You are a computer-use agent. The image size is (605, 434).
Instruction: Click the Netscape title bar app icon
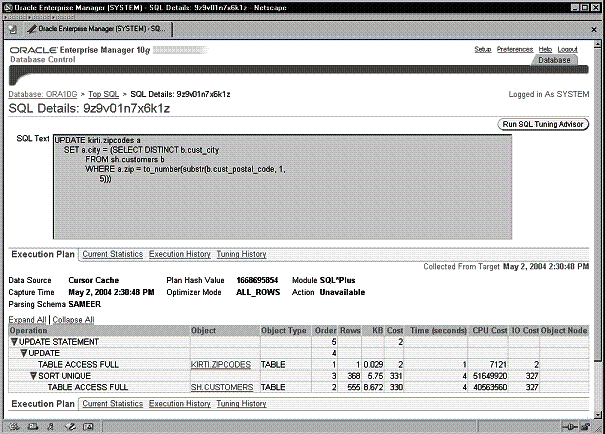coord(7,7)
